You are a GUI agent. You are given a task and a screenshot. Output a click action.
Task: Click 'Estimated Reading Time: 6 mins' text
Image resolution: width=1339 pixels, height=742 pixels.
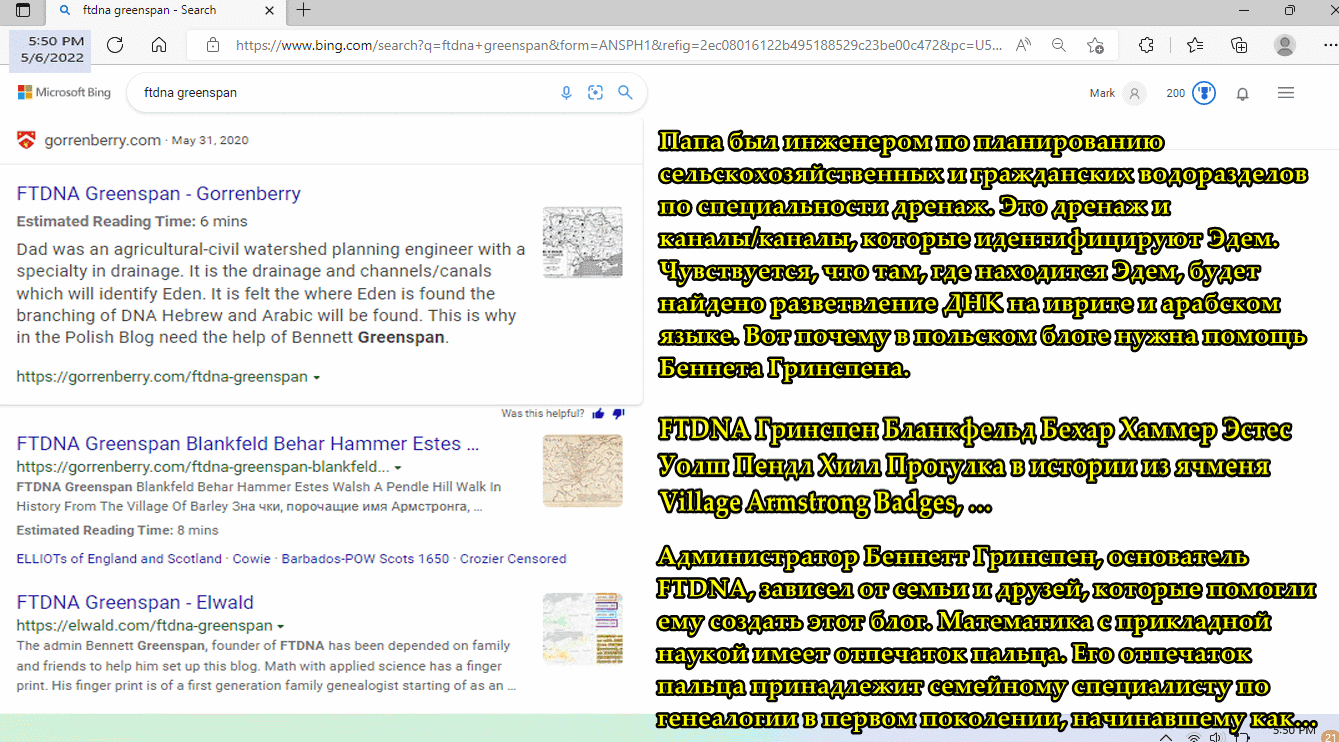132,222
